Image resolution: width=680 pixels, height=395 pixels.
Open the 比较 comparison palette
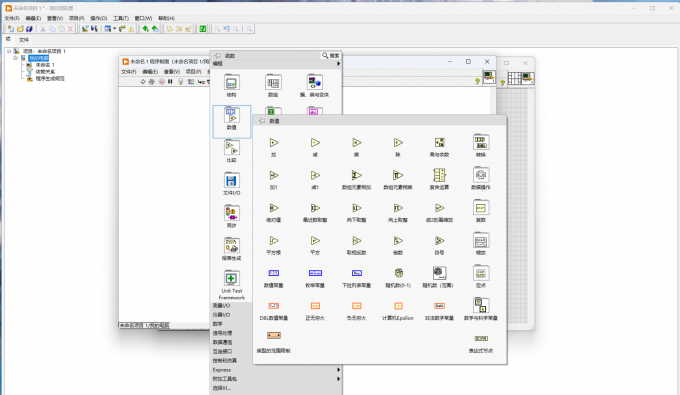pyautogui.click(x=232, y=148)
